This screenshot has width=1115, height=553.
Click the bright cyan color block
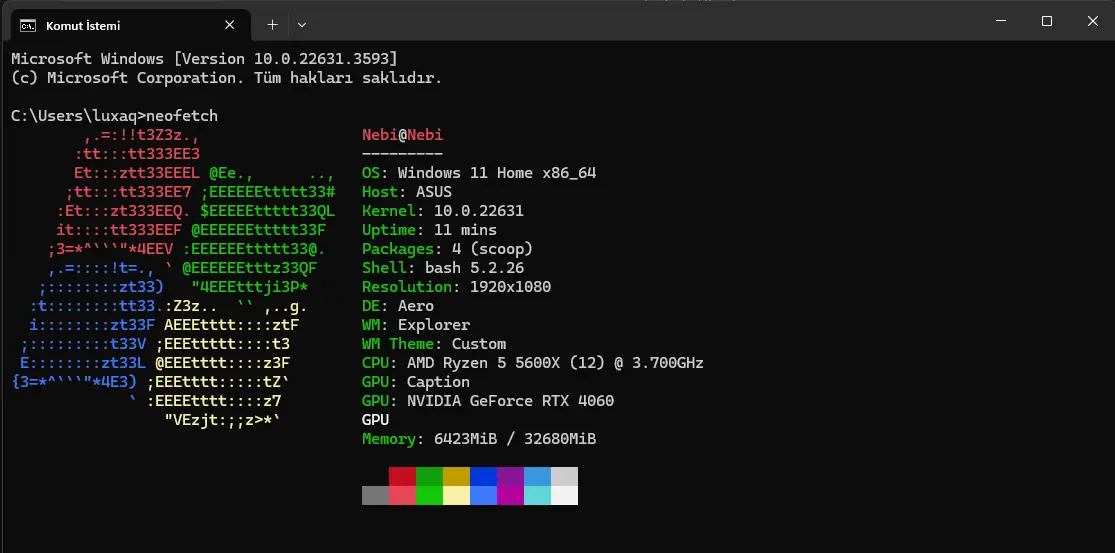coord(538,495)
